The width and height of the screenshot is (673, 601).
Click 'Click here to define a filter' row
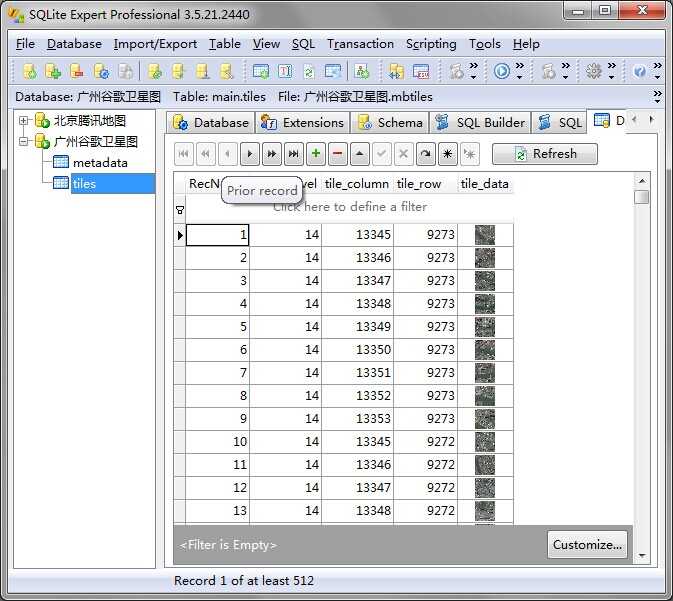click(x=349, y=207)
